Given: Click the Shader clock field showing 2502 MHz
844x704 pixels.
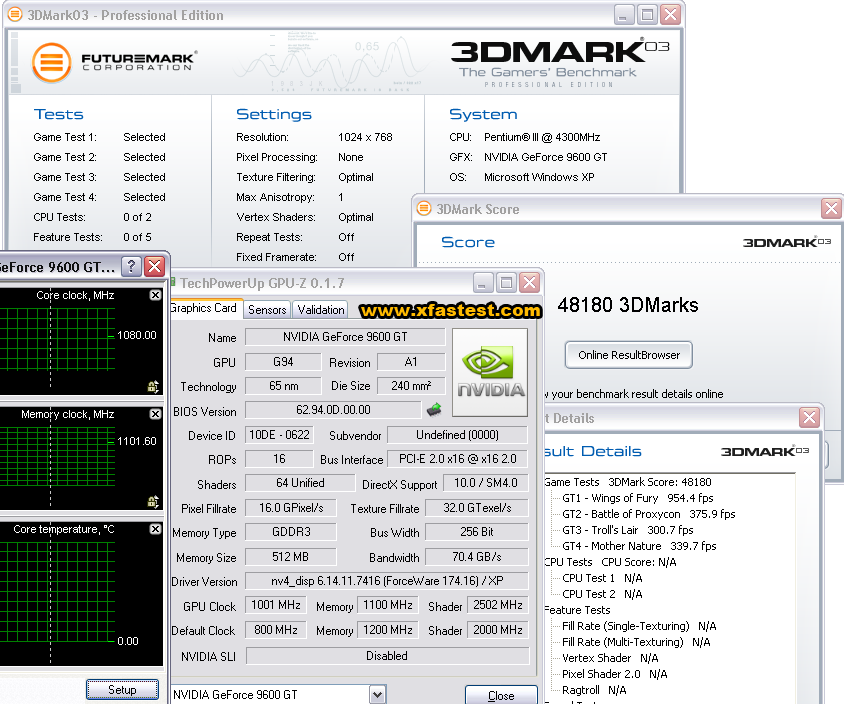Looking at the screenshot, I should click(x=498, y=605).
